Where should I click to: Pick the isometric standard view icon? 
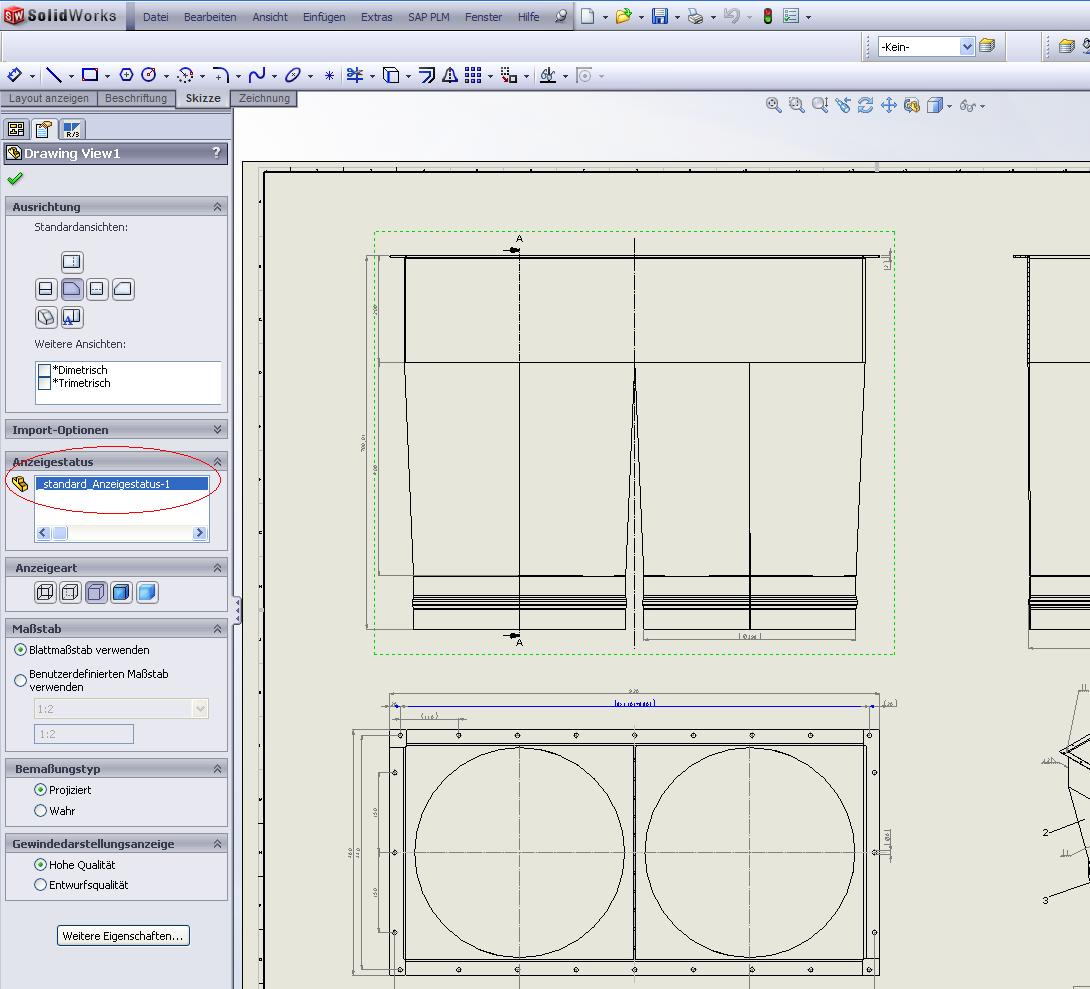(x=45, y=317)
